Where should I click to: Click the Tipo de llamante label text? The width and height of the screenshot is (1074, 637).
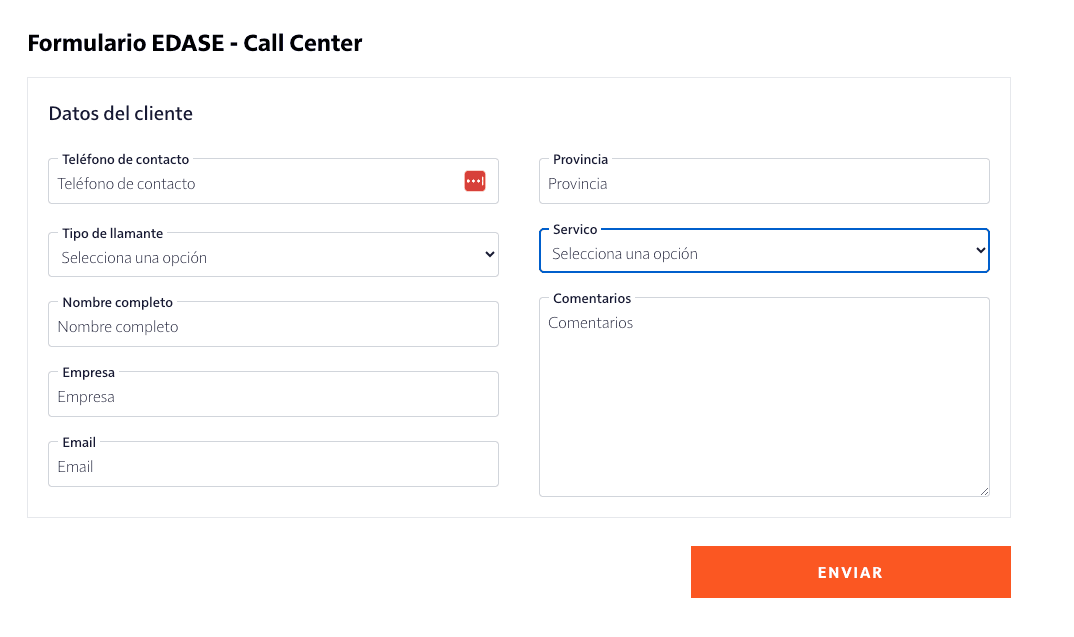pos(113,233)
